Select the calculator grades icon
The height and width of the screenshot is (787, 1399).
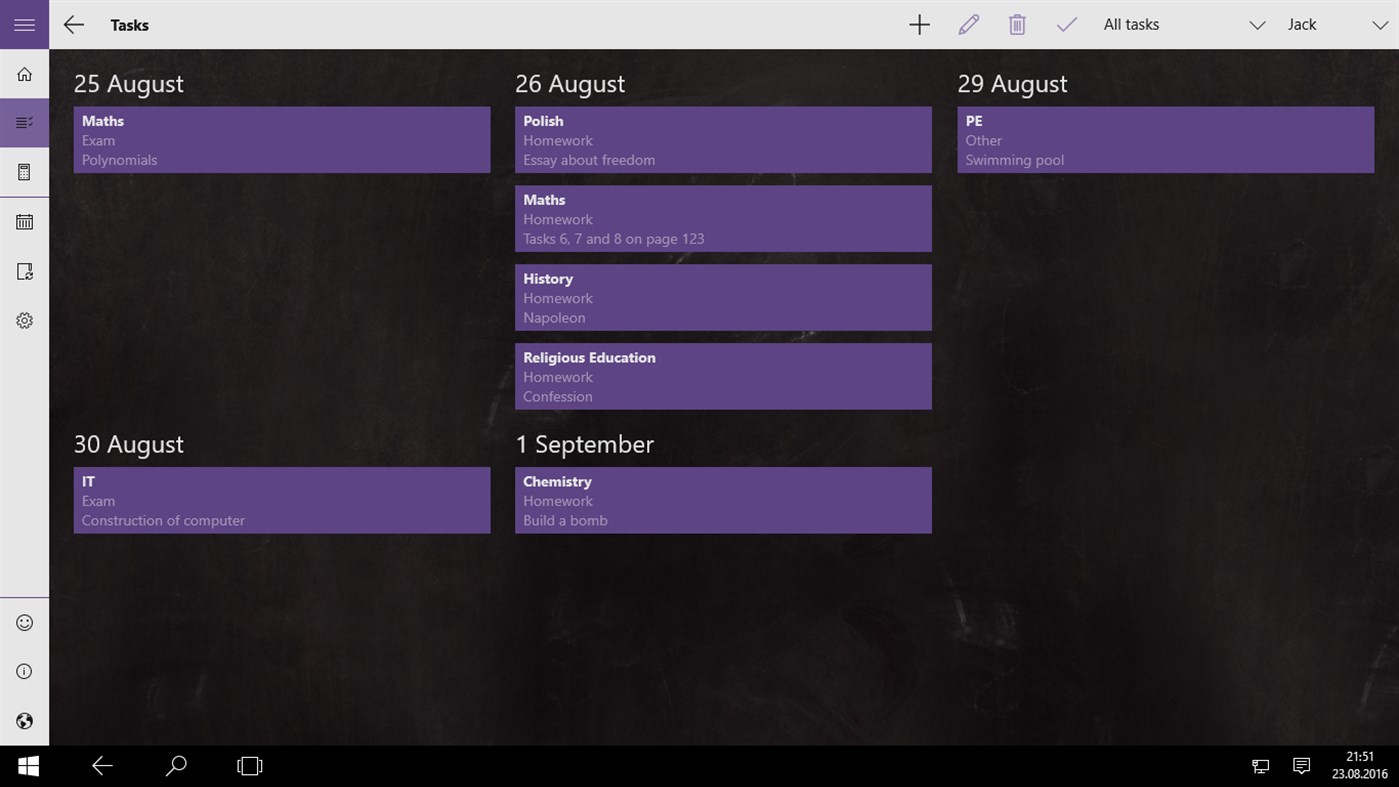tap(24, 171)
